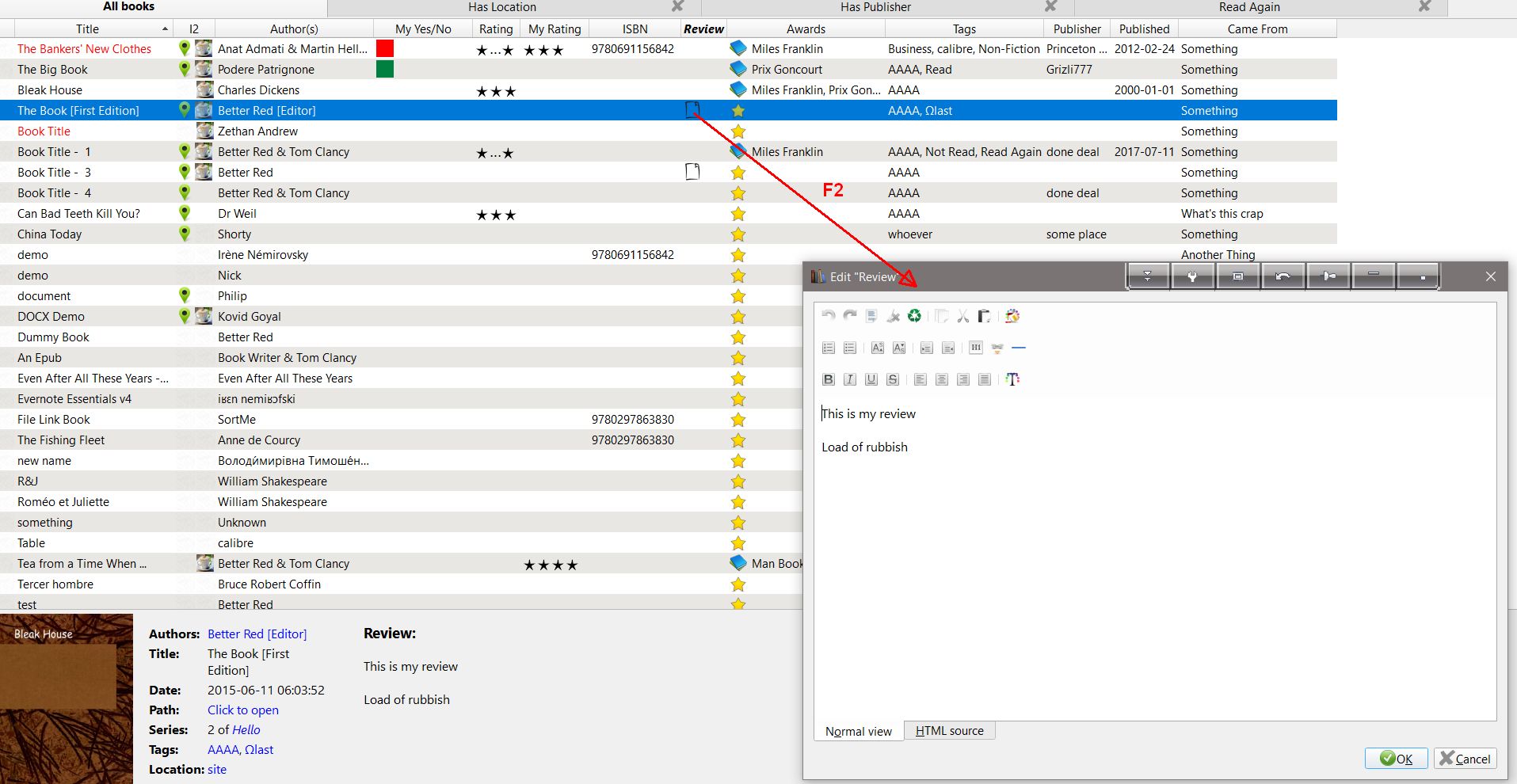
Task: Insert an ordered list in the review
Action: (x=829, y=348)
